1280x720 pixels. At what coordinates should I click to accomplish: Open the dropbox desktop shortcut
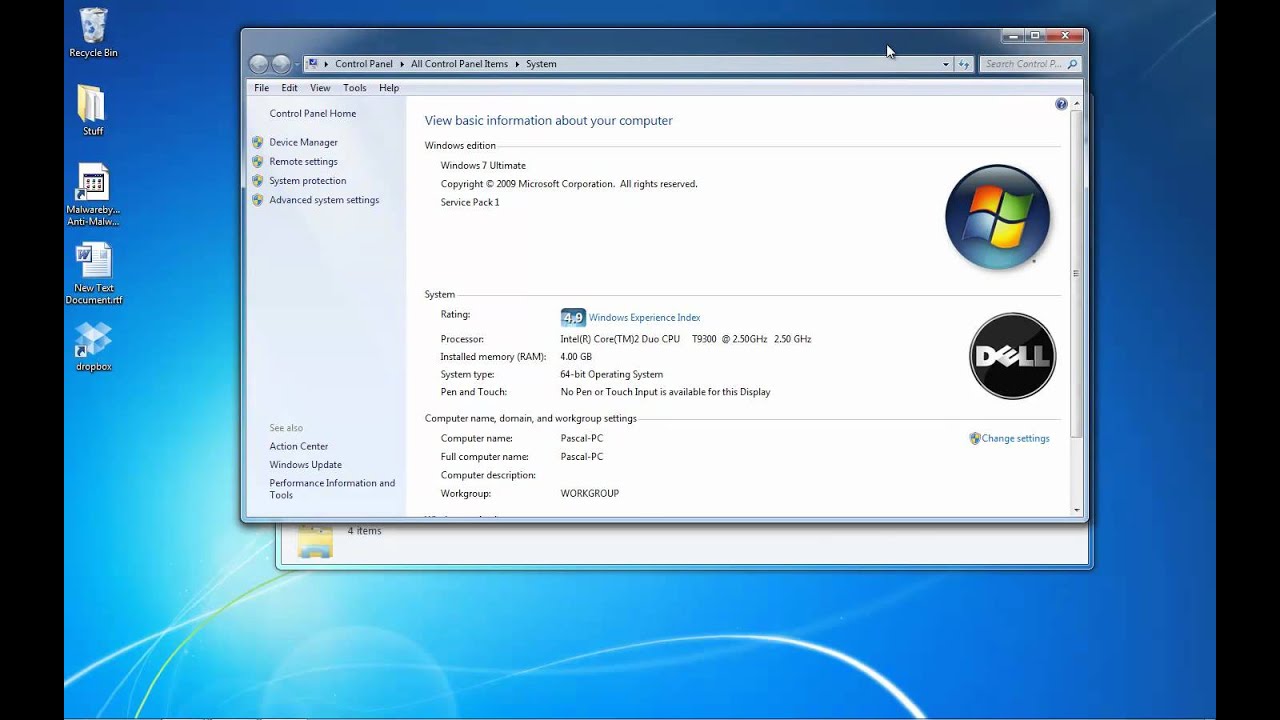click(x=93, y=346)
